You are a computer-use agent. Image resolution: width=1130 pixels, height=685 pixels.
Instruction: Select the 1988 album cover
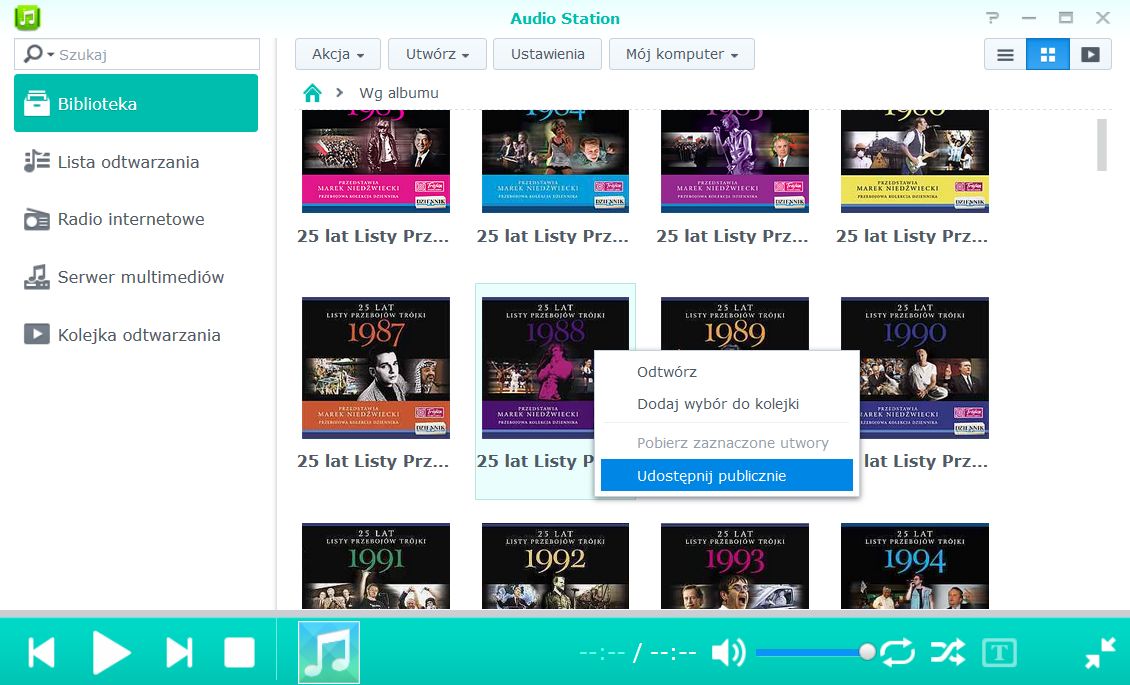pyautogui.click(x=537, y=367)
